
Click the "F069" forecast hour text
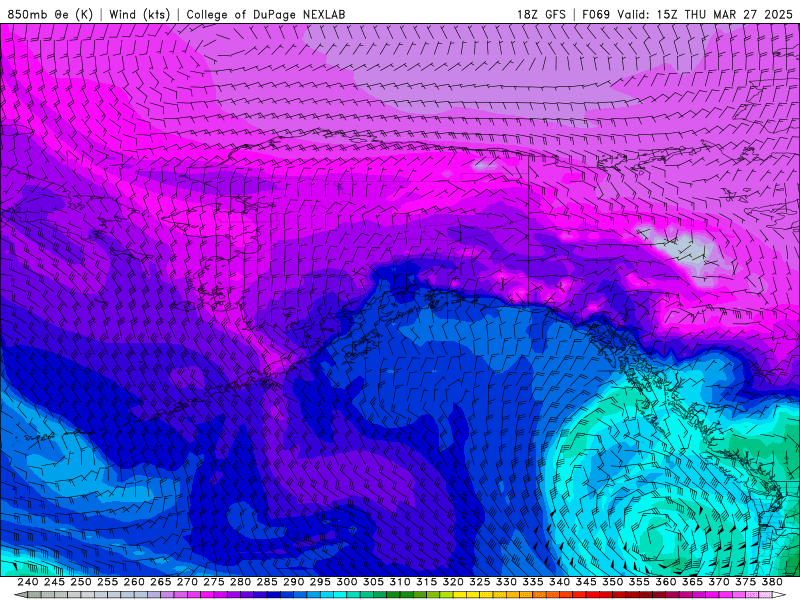point(596,15)
